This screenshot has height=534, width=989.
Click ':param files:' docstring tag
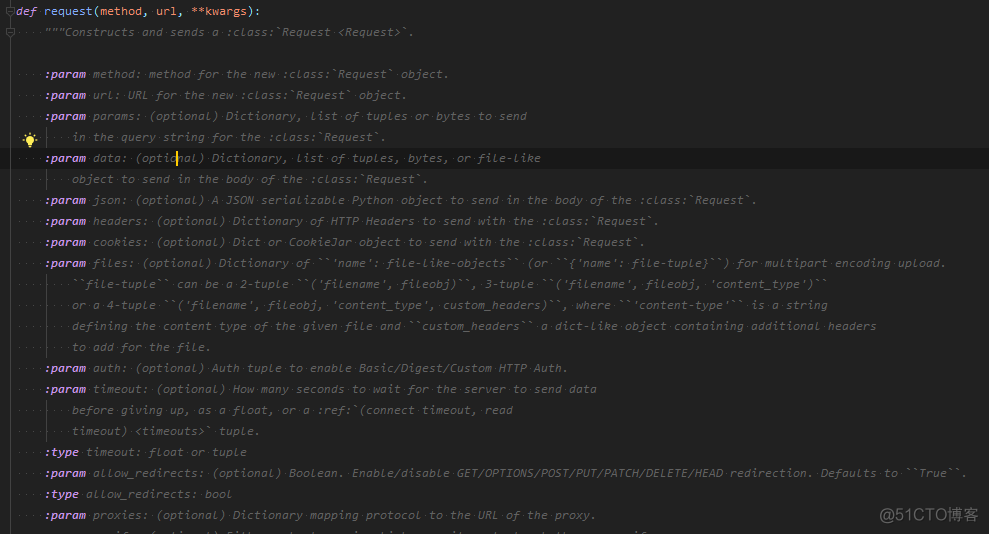90,264
